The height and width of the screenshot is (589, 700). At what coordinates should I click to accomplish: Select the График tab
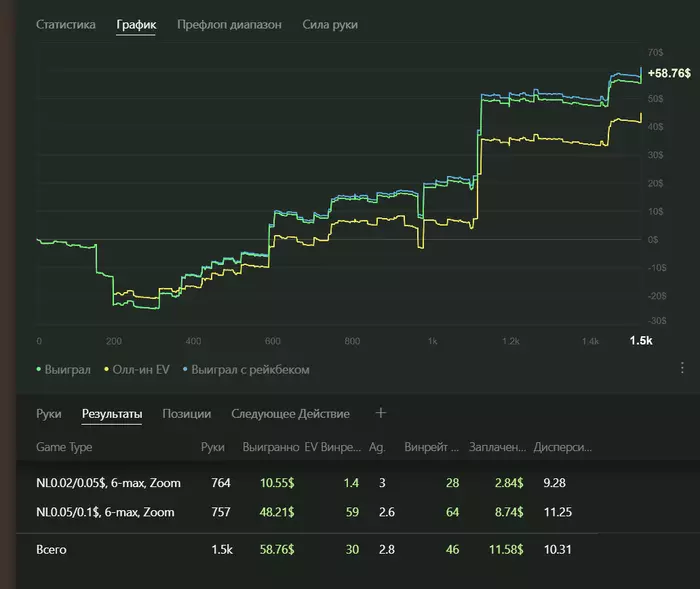136,25
